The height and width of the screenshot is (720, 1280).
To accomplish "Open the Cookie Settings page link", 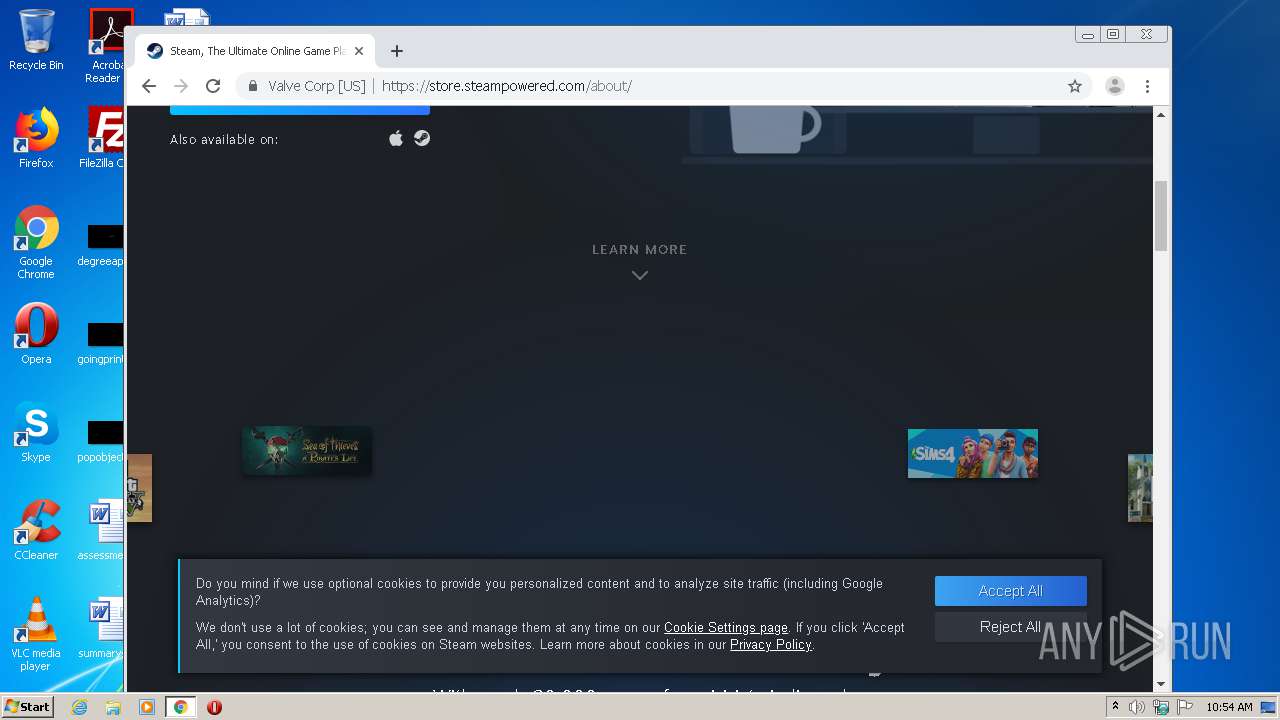I will (x=726, y=628).
